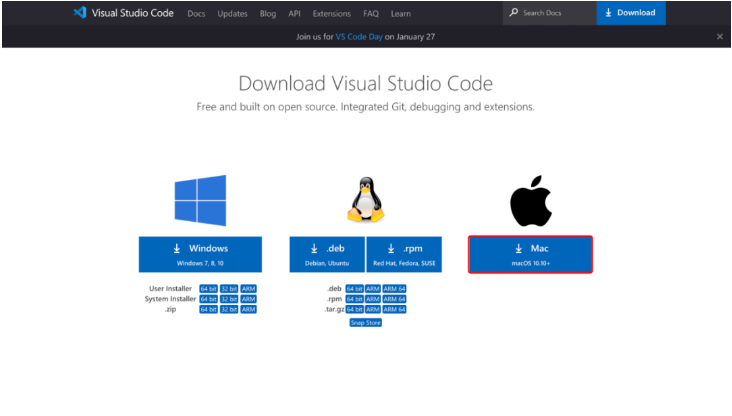The width and height of the screenshot is (732, 416).
Task: Download .tar.gz 64 bit
Action: (354, 309)
